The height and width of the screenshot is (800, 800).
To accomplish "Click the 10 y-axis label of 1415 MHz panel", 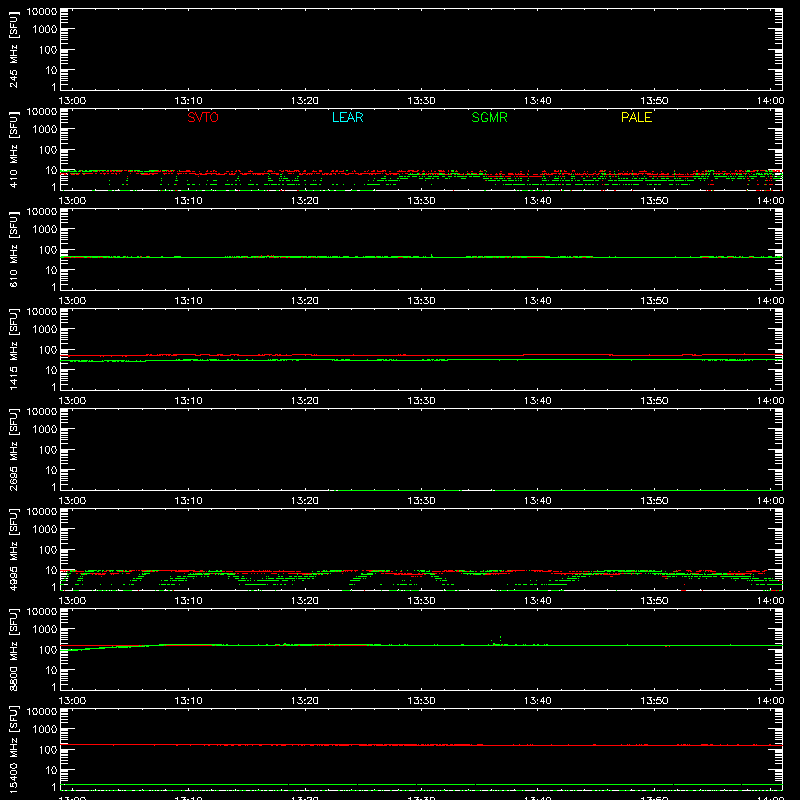I will [51, 370].
